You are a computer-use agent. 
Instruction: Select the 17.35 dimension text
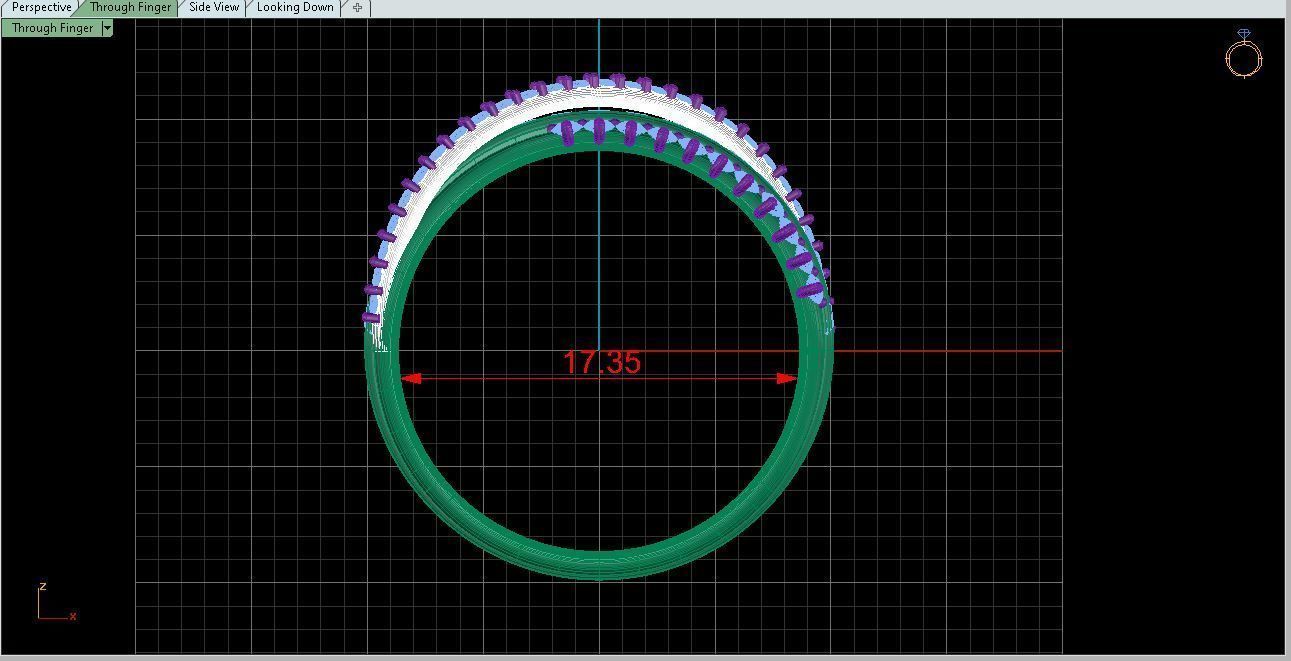coord(601,362)
